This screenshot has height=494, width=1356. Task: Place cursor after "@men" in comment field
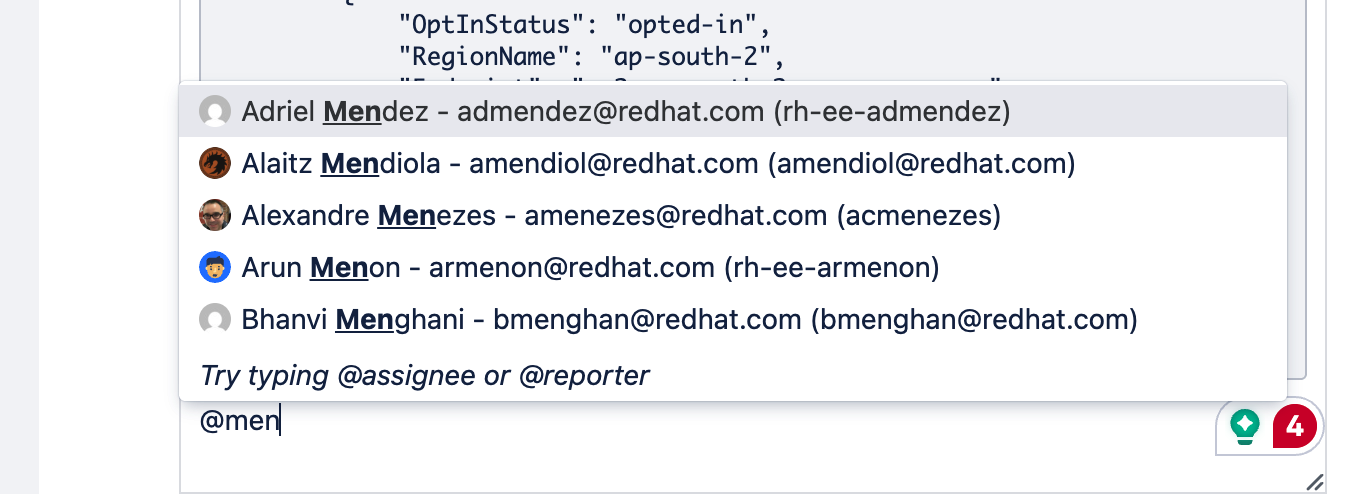pos(280,422)
